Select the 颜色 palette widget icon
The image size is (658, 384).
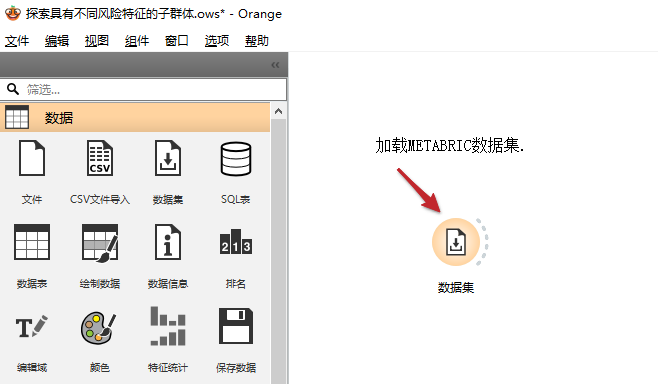pyautogui.click(x=99, y=327)
